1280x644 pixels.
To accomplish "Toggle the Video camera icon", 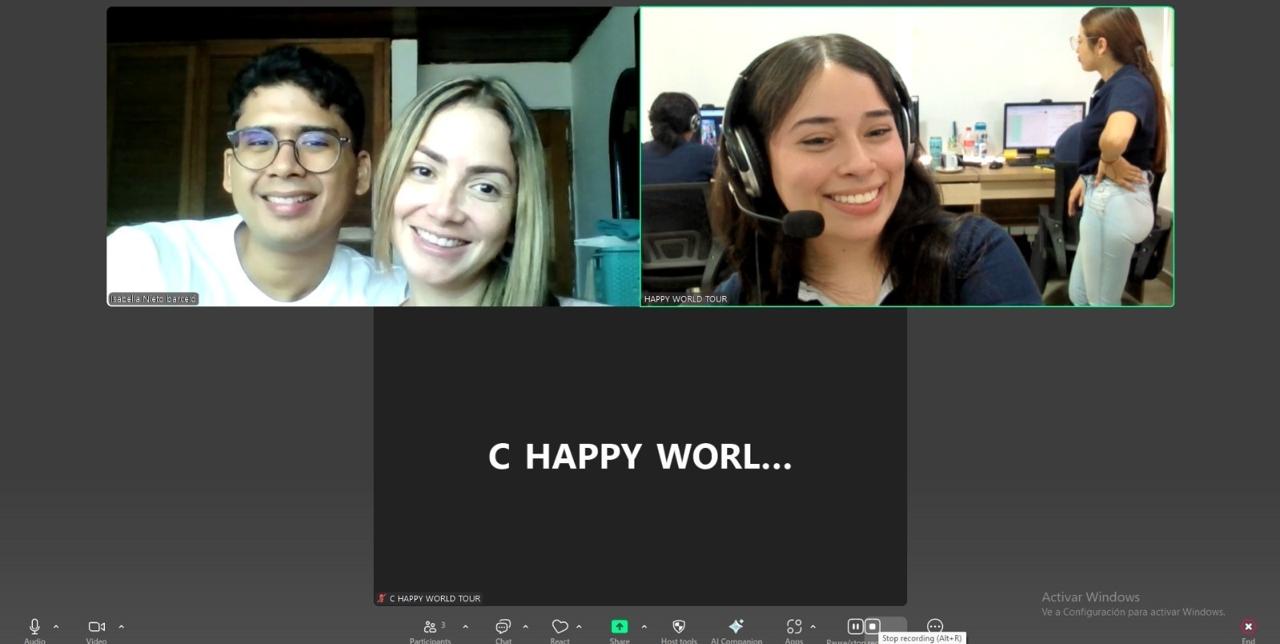I will (x=96, y=627).
